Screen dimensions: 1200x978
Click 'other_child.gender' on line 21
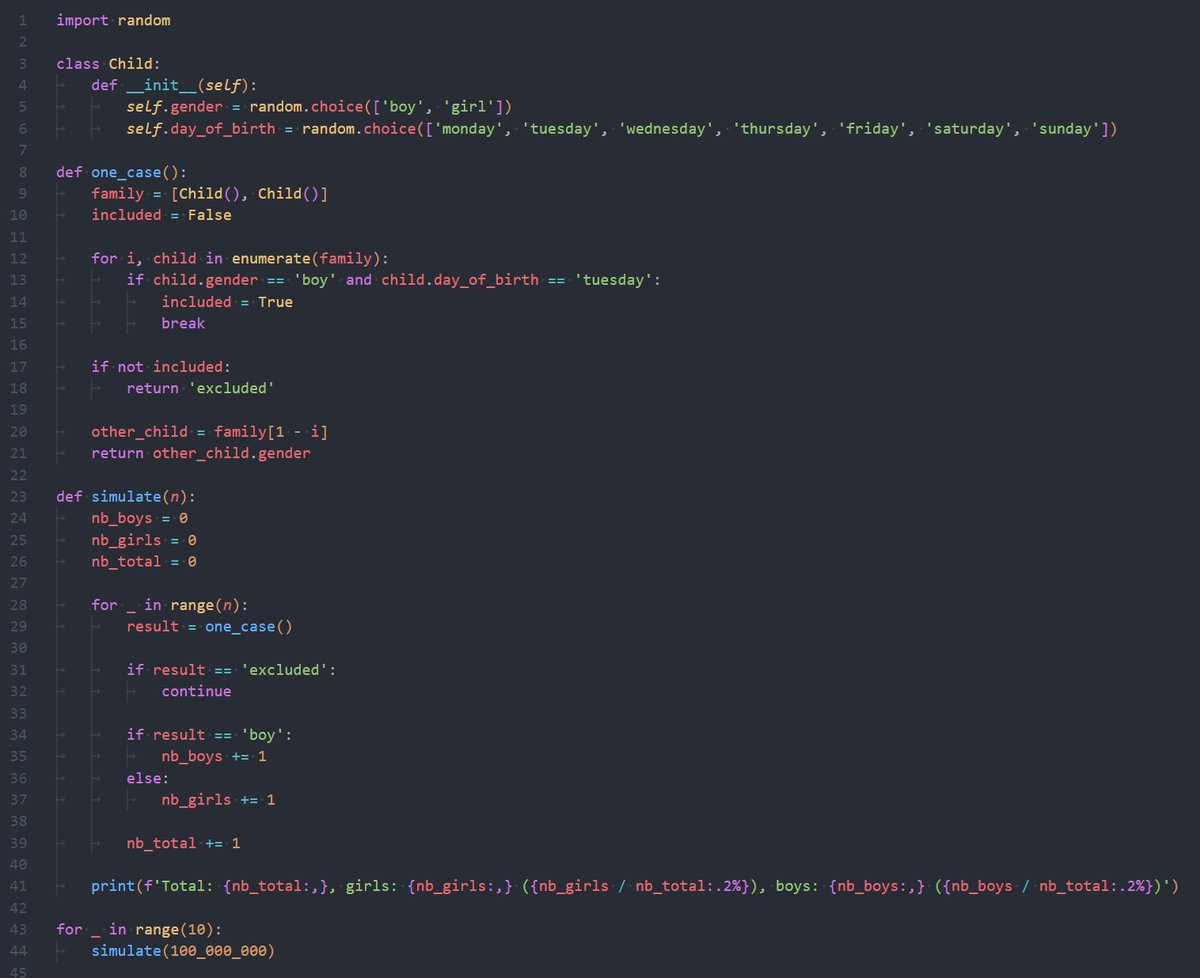point(231,453)
